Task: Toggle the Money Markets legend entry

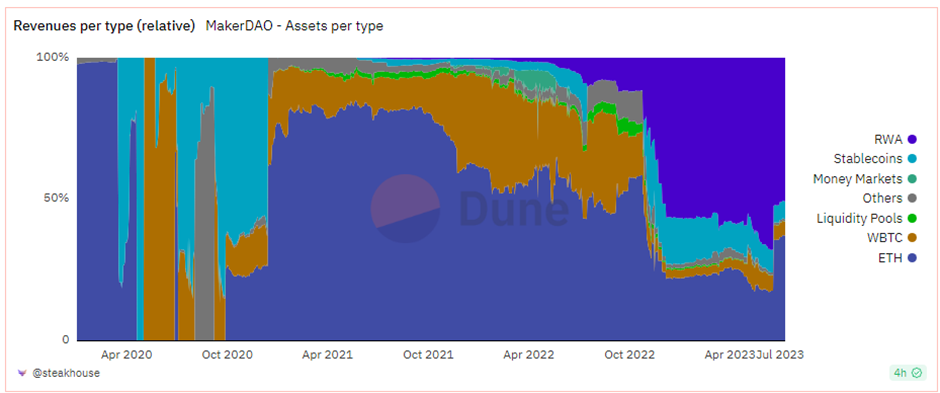Action: tap(864, 179)
